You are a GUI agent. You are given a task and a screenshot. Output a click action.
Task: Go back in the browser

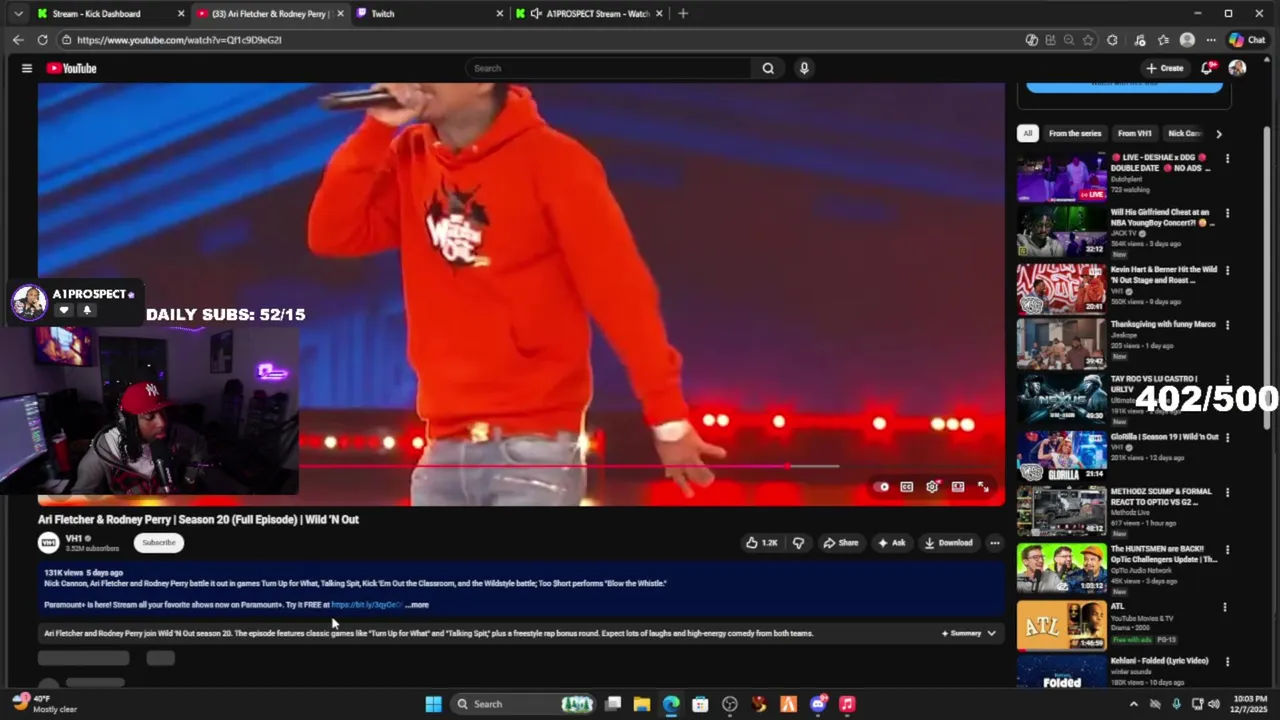(x=18, y=40)
